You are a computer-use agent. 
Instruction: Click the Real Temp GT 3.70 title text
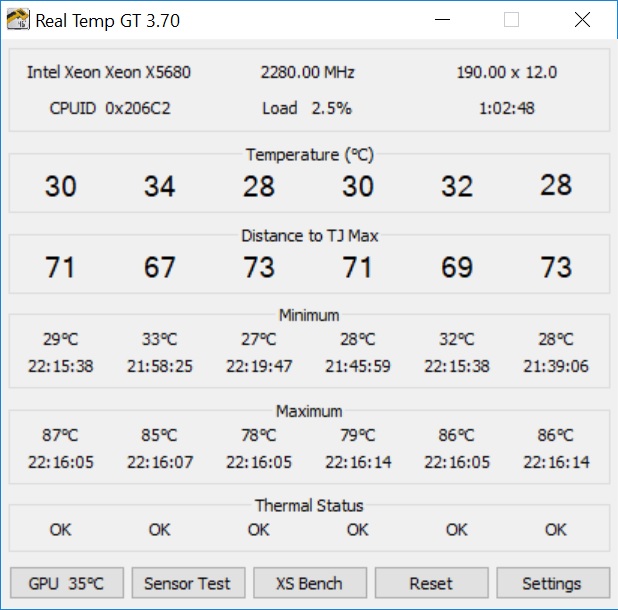(108, 20)
